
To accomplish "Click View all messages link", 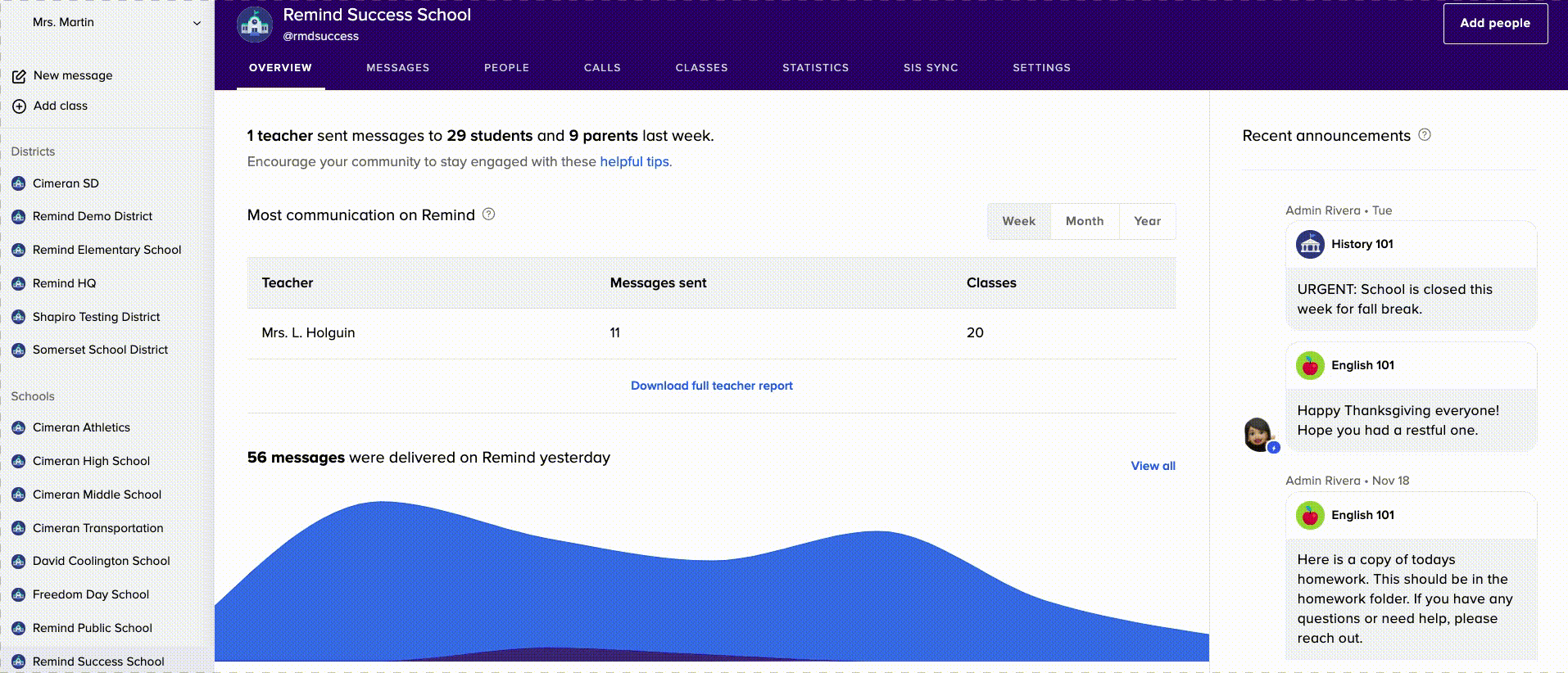I will 1153,466.
